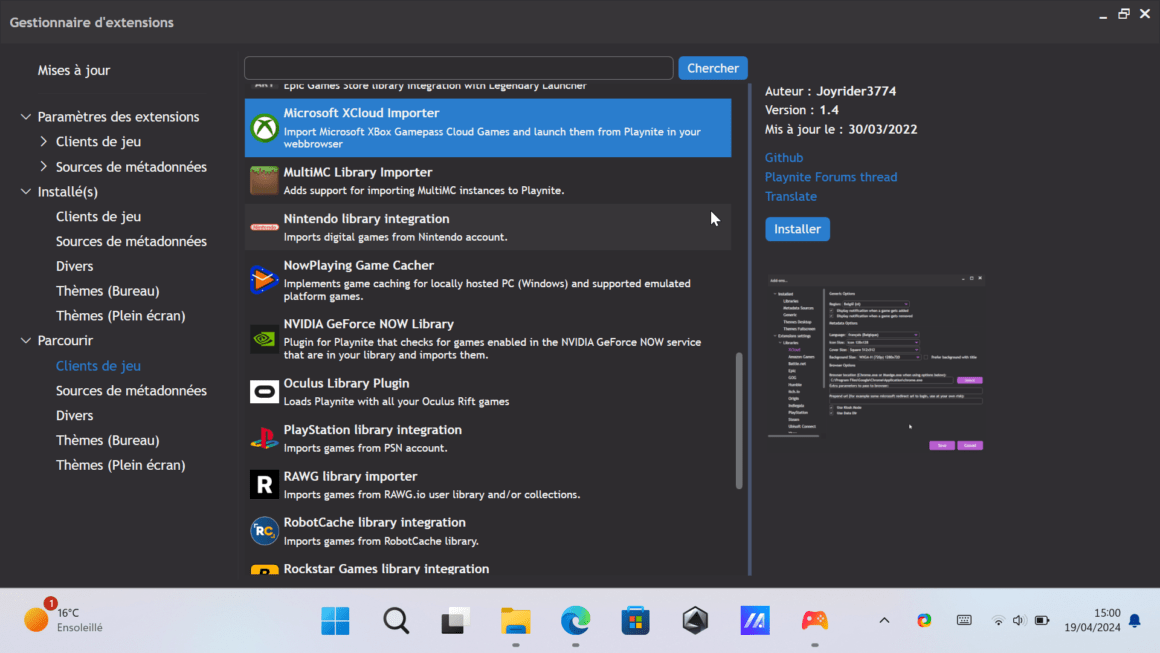Select Thèmes (Bureau) under Parcourir
Viewport: 1160px width, 653px height.
coord(108,440)
